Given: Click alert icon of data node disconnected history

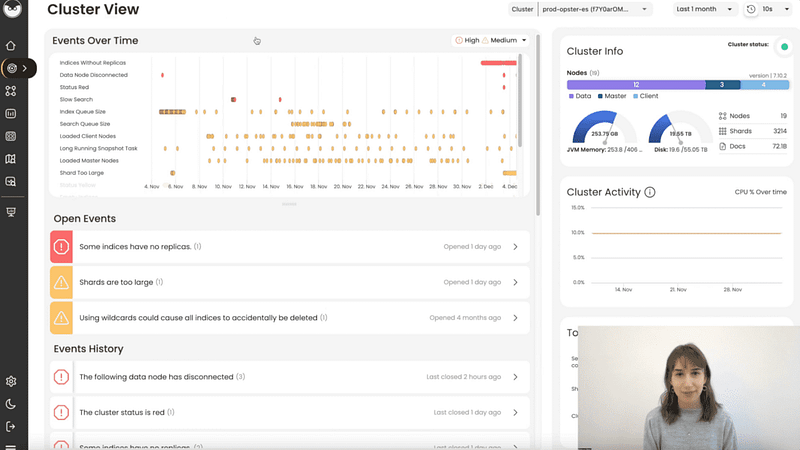Looking at the screenshot, I should (61, 377).
